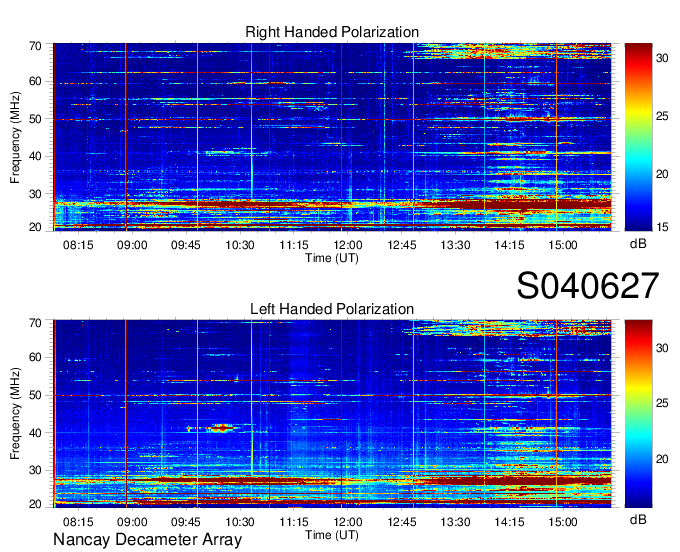Click the 70 MHz tick on Left Handed plot

pyautogui.click(x=35, y=323)
